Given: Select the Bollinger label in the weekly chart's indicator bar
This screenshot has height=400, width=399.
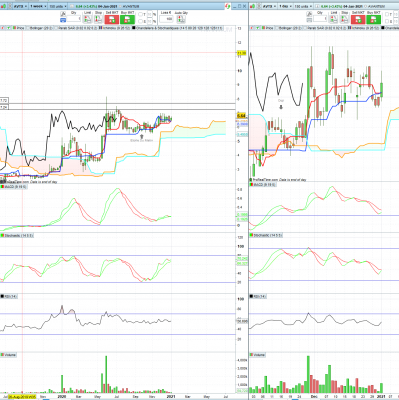Looking at the screenshot, I should click(41, 28).
